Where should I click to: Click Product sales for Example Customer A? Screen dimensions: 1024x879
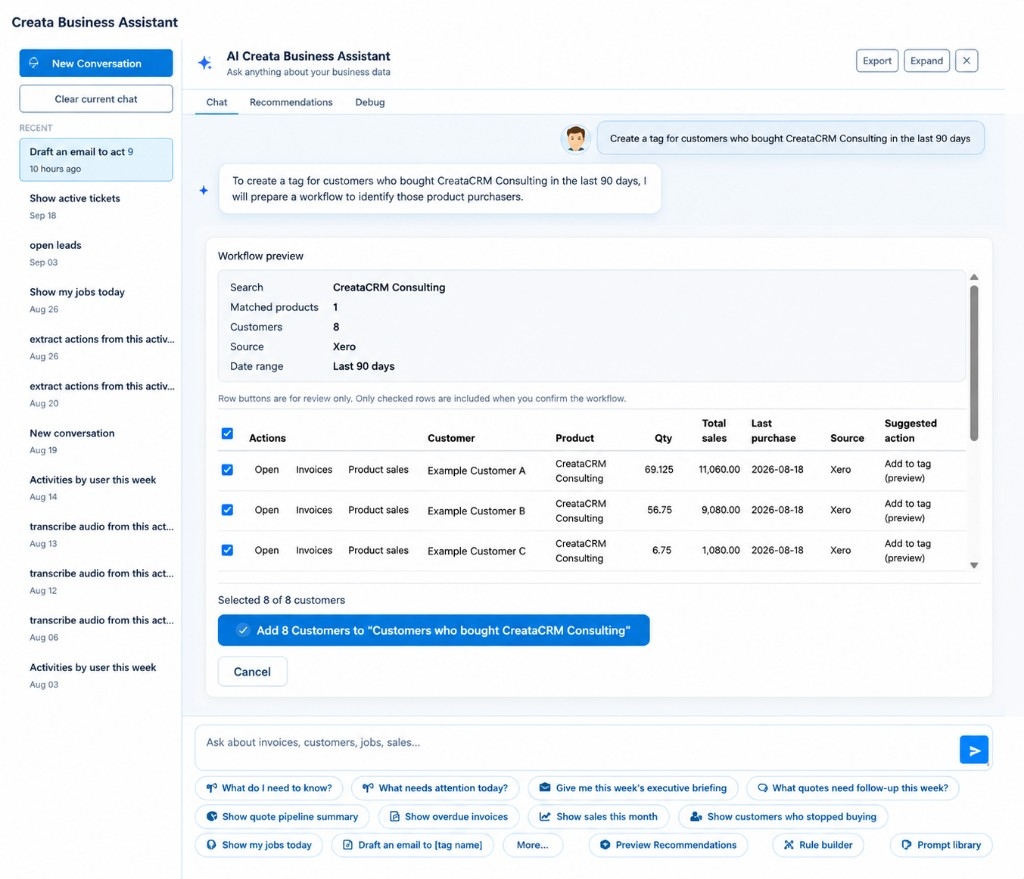[378, 470]
